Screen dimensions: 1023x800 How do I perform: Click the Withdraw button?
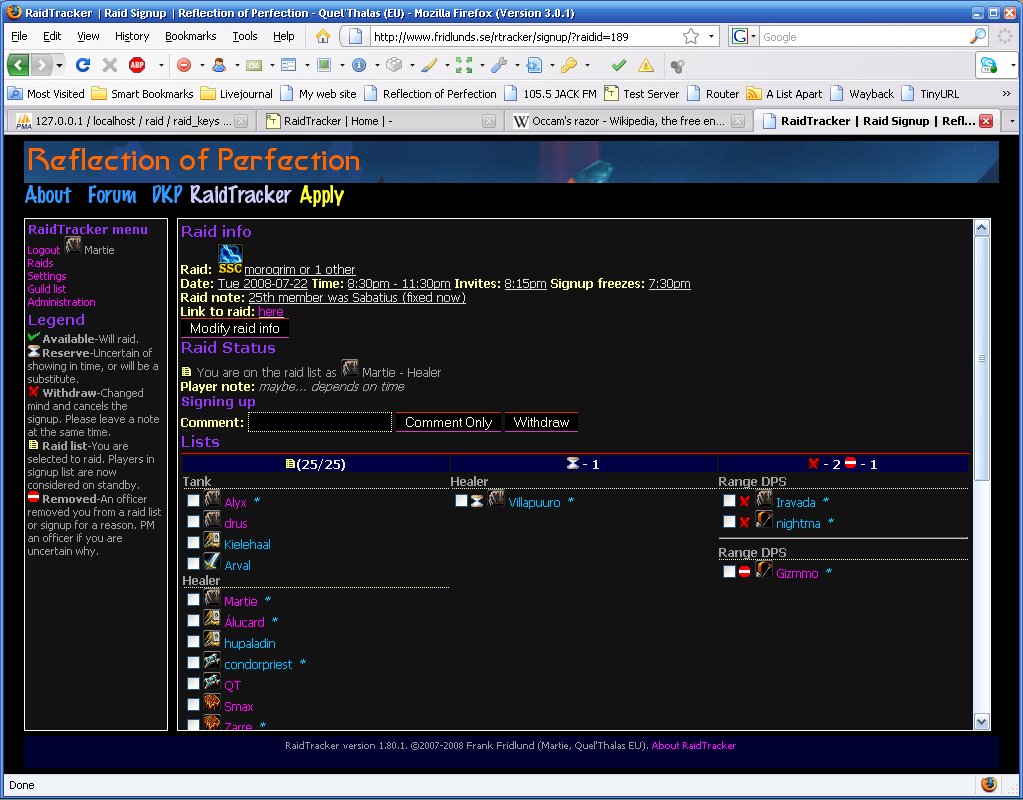(x=541, y=422)
